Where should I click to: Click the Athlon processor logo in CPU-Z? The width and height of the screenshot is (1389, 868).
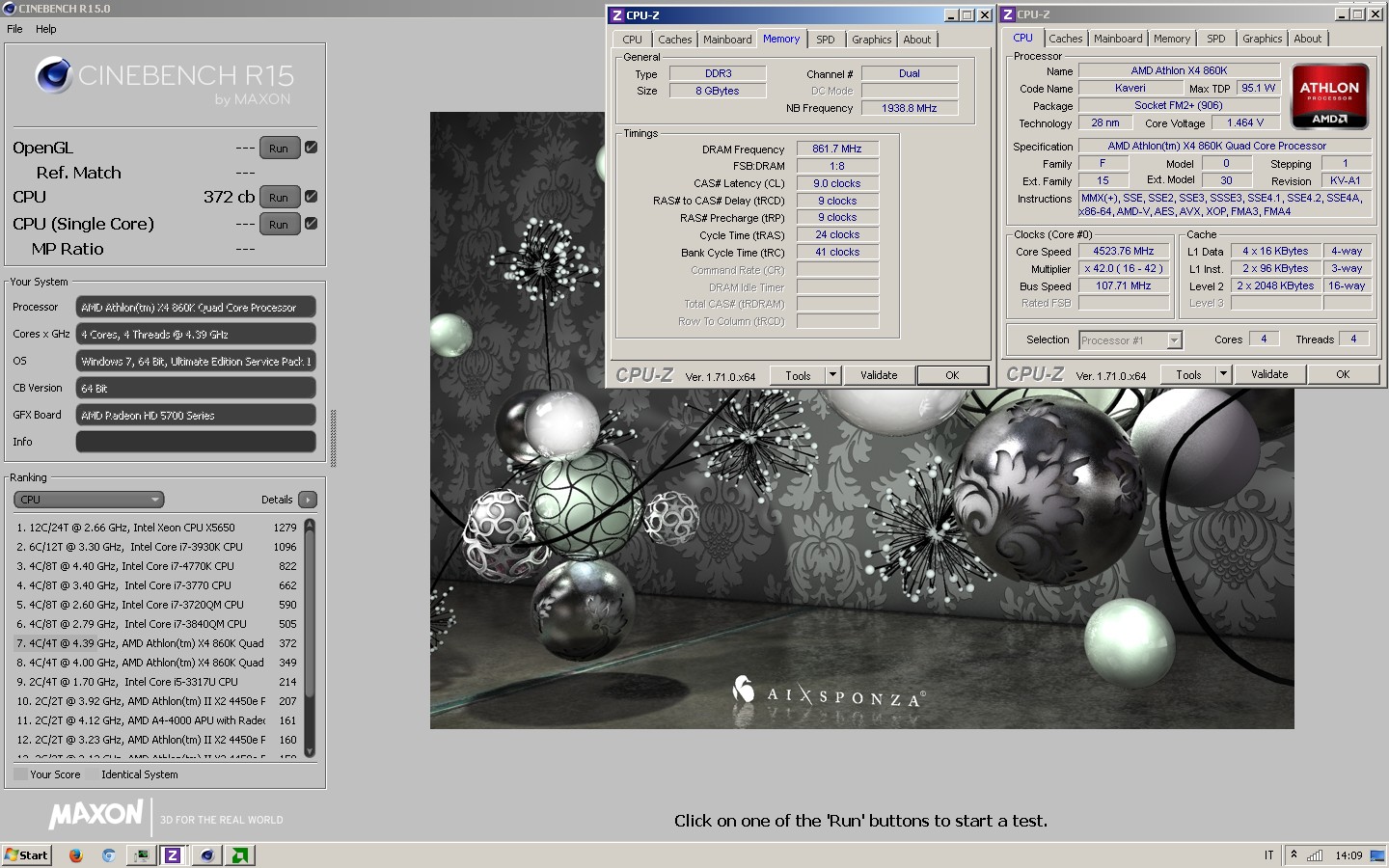click(x=1329, y=96)
